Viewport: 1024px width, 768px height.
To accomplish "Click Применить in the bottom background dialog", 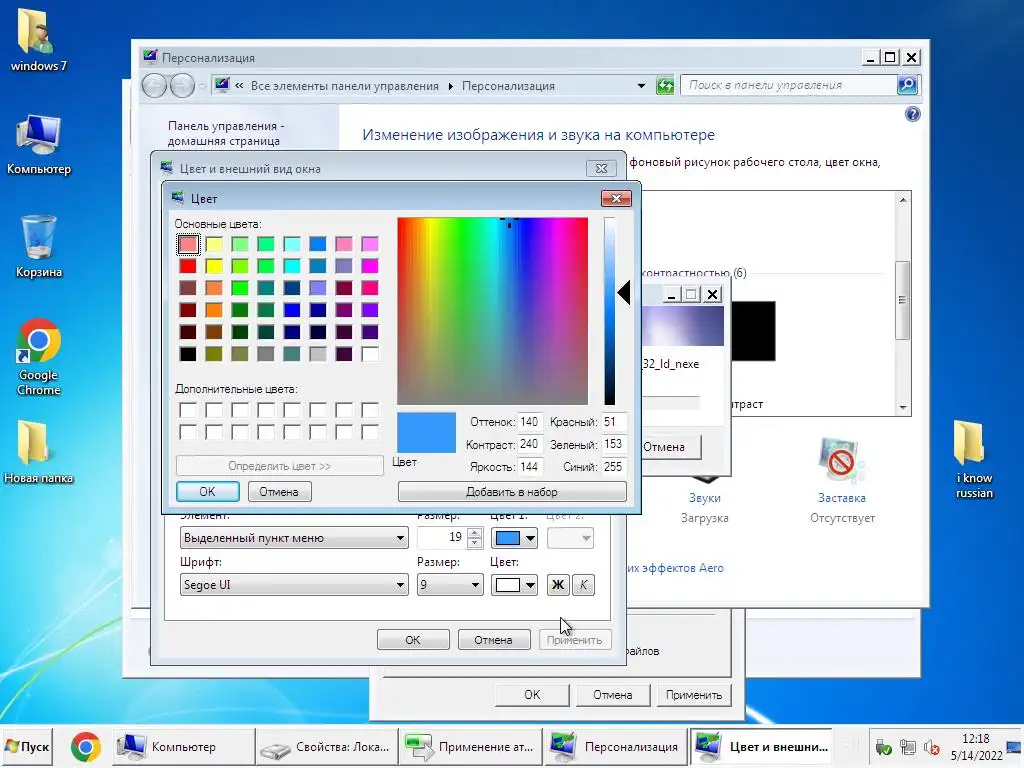I will pos(694,695).
